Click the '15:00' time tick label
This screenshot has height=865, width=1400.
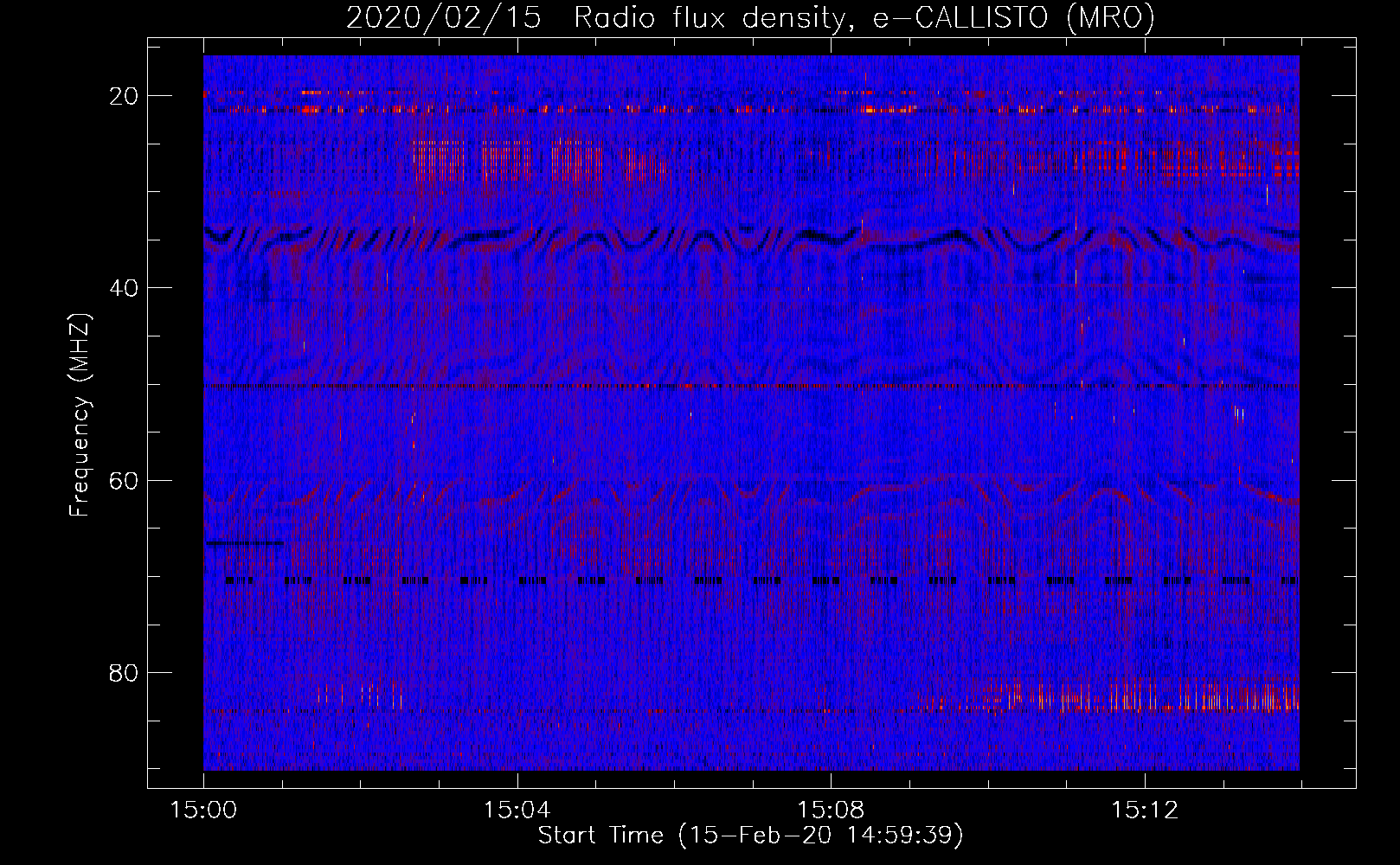click(x=203, y=811)
